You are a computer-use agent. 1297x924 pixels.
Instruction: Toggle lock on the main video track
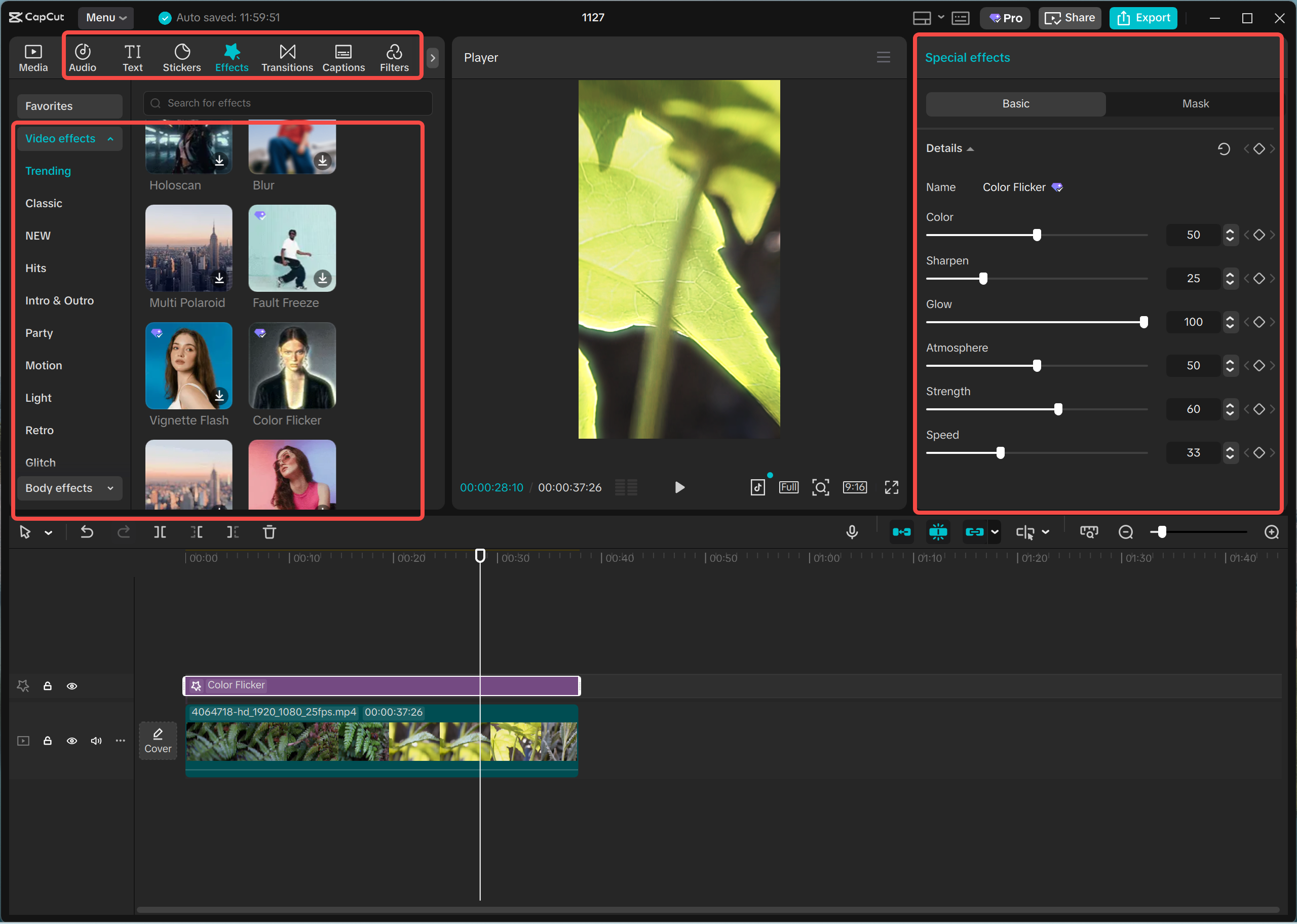click(x=48, y=741)
